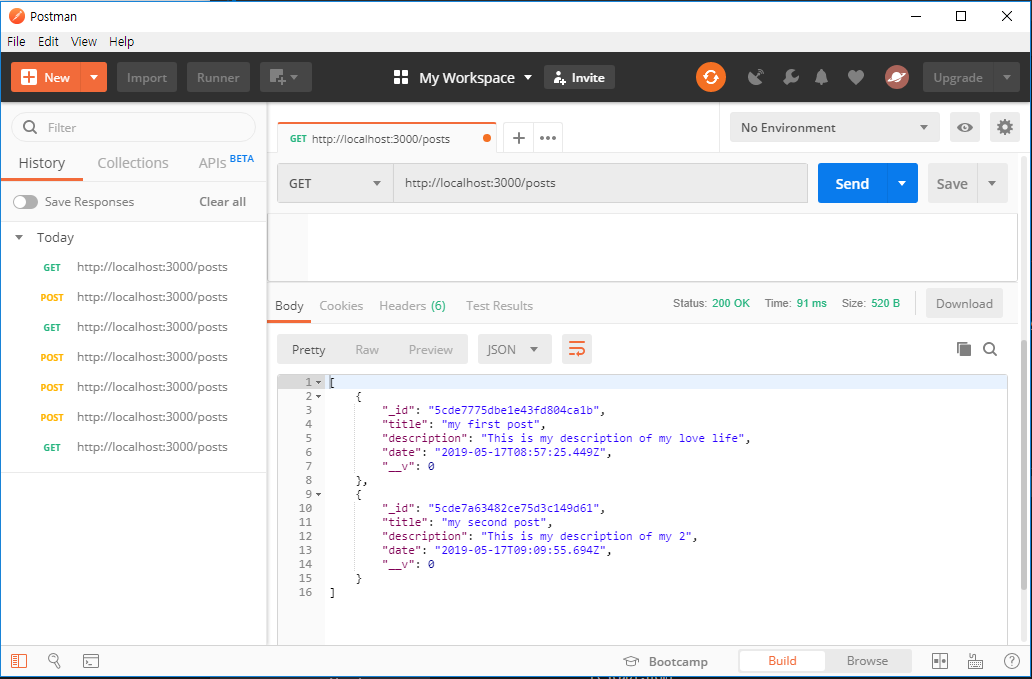The width and height of the screenshot is (1032, 679).
Task: Collapse JSON object at line 2
Action: pos(319,396)
